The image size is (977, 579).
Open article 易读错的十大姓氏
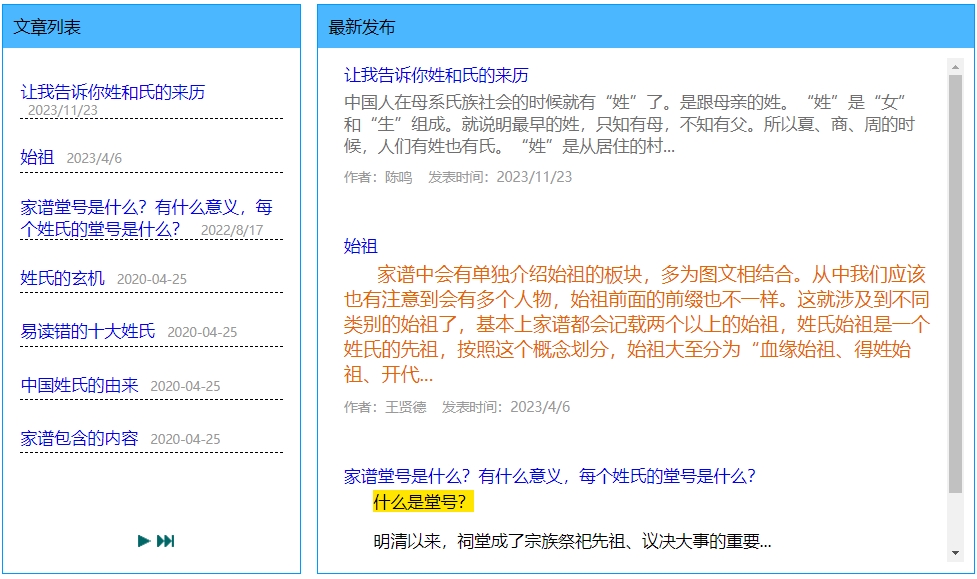pyautogui.click(x=88, y=331)
